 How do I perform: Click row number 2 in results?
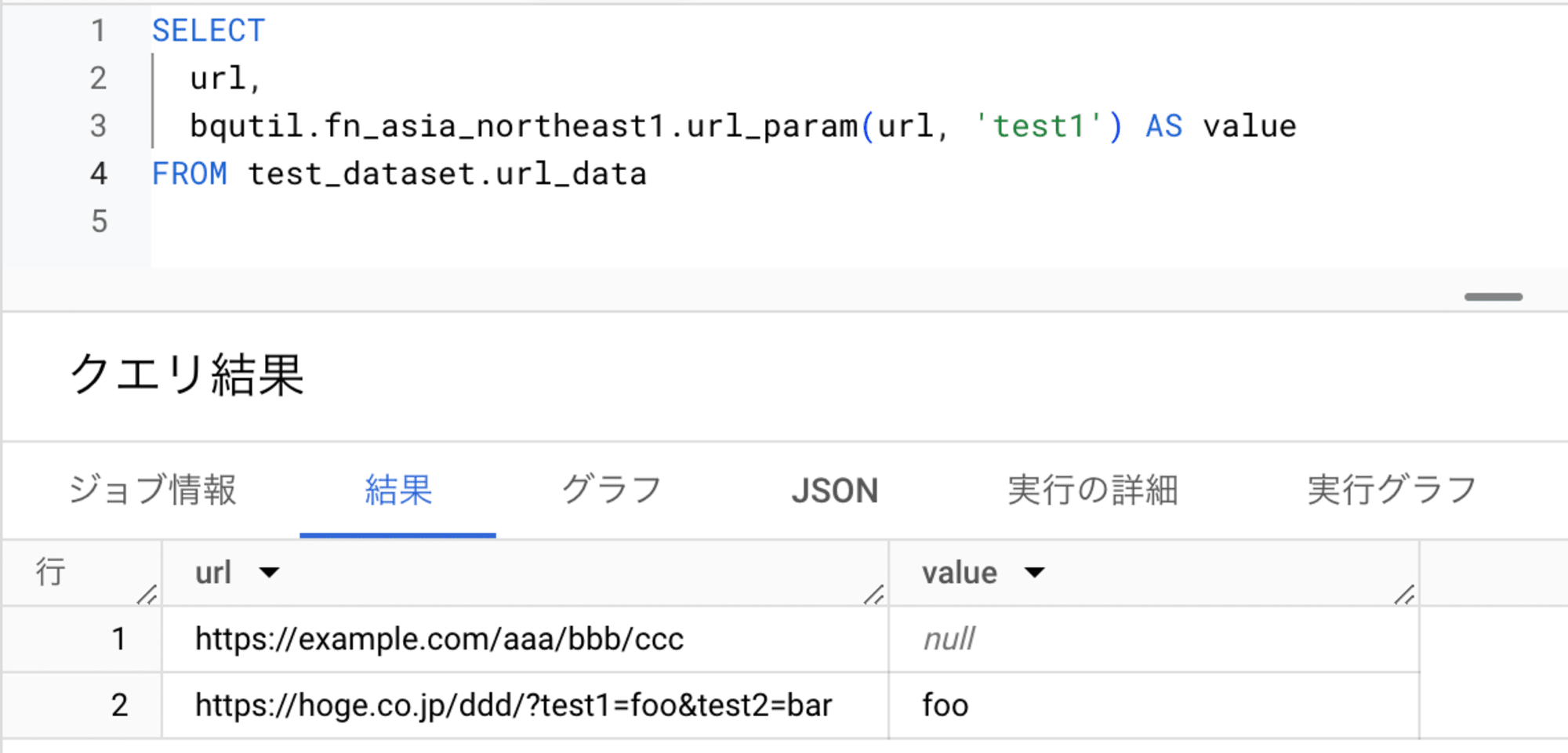click(x=118, y=705)
